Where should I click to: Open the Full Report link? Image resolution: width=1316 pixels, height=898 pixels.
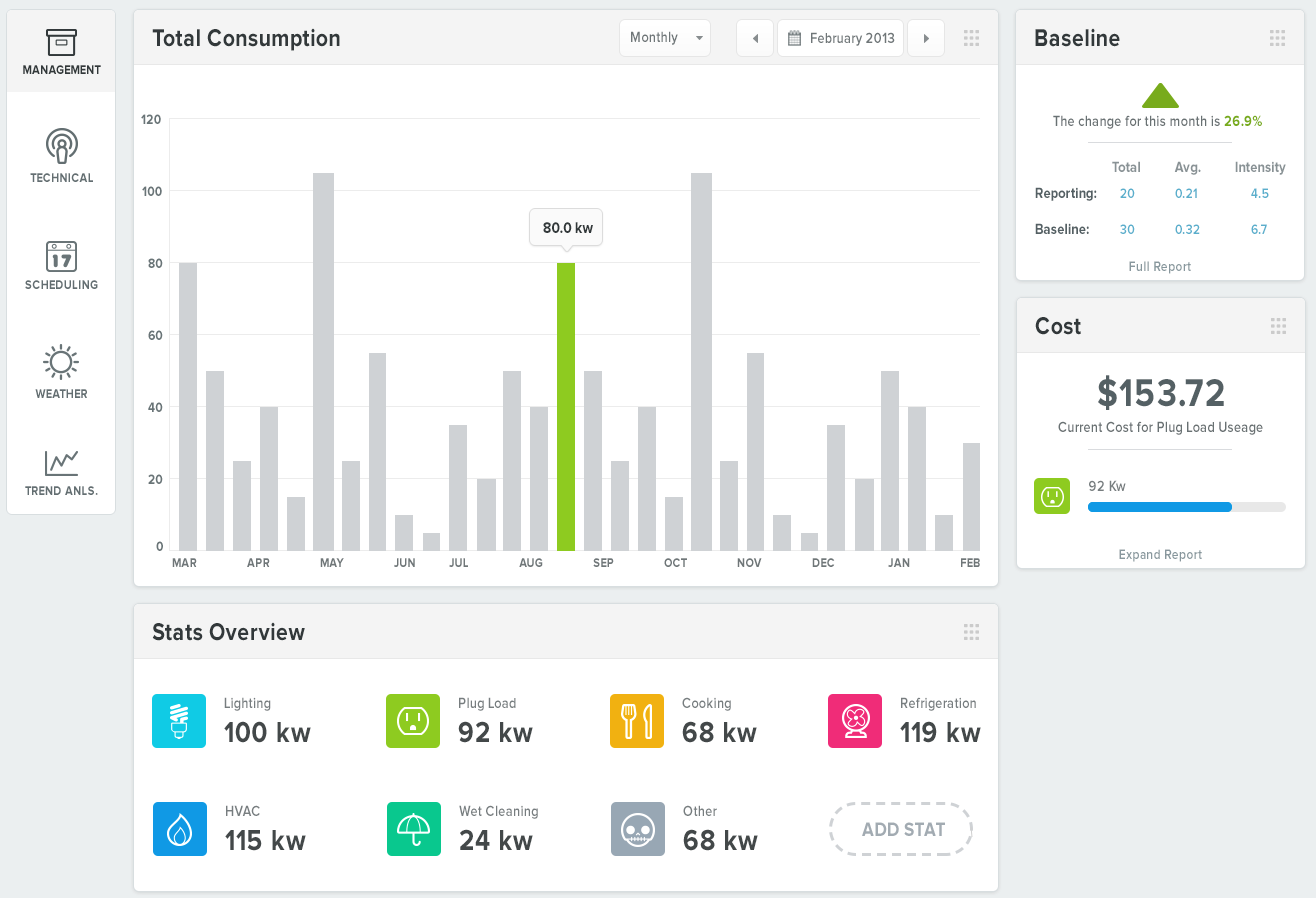[1159, 267]
